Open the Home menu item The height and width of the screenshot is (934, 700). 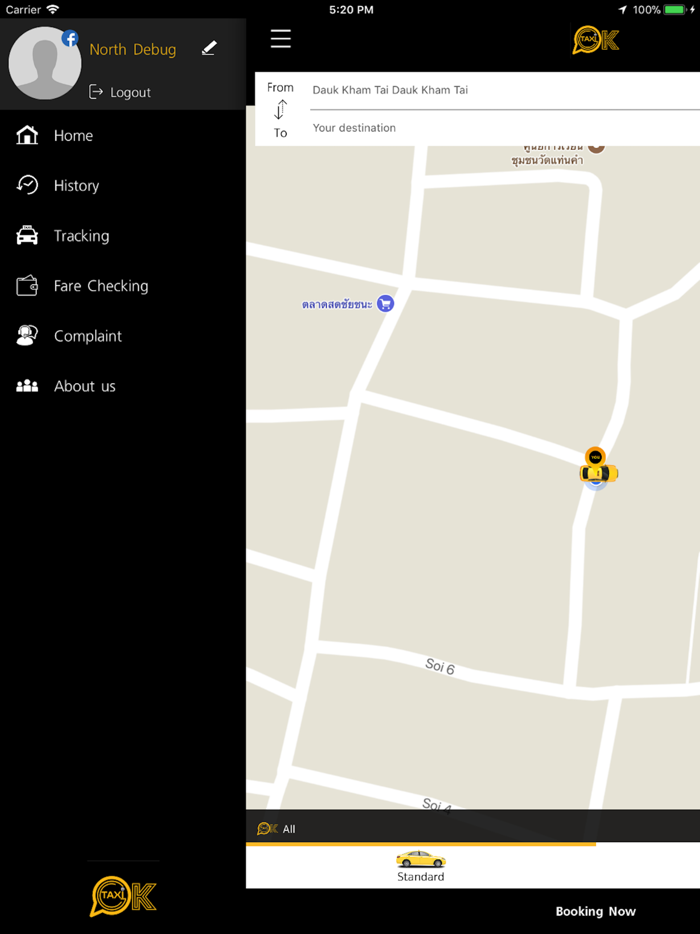coord(73,136)
